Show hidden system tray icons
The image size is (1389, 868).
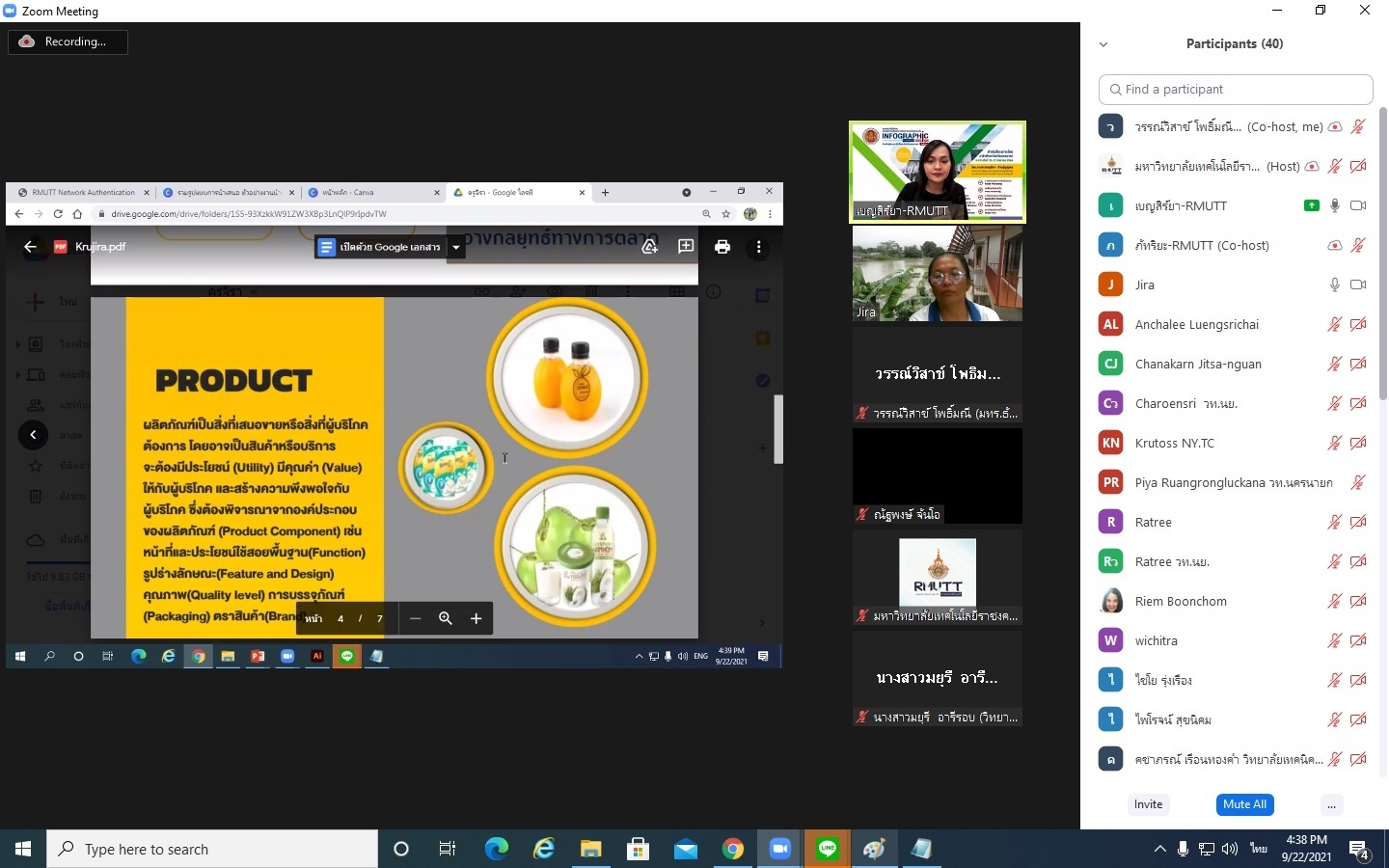(1159, 849)
